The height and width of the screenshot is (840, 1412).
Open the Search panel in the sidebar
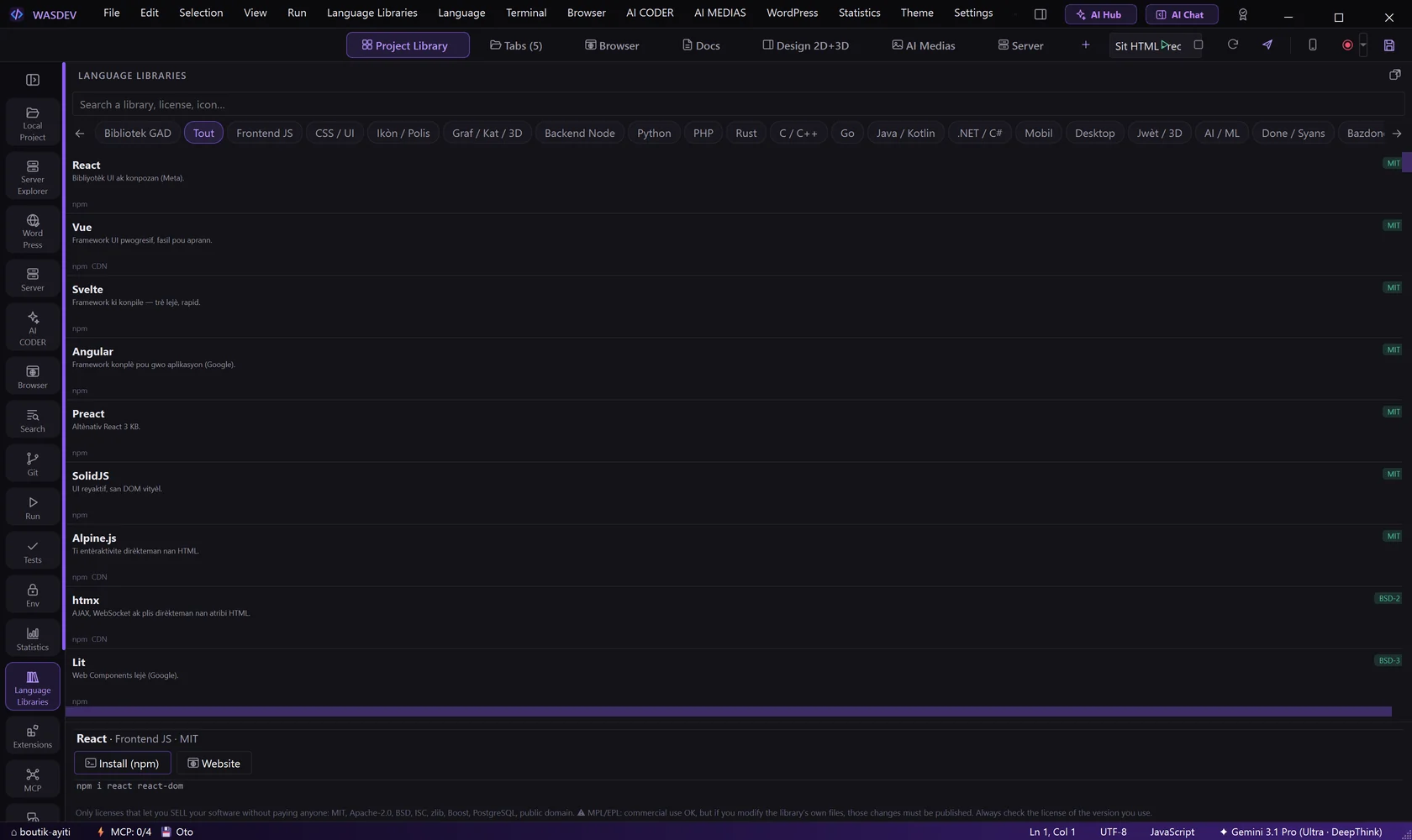click(x=33, y=421)
